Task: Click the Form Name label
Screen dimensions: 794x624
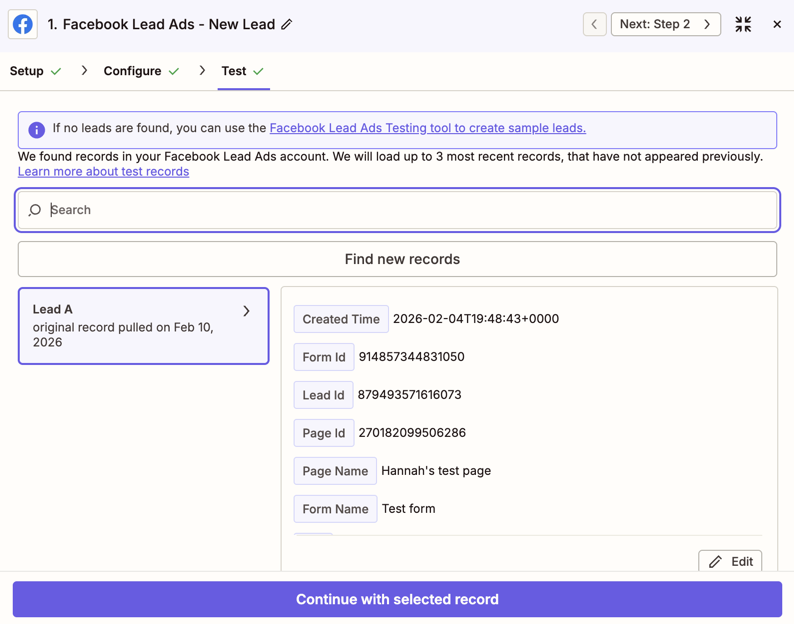Action: (335, 509)
